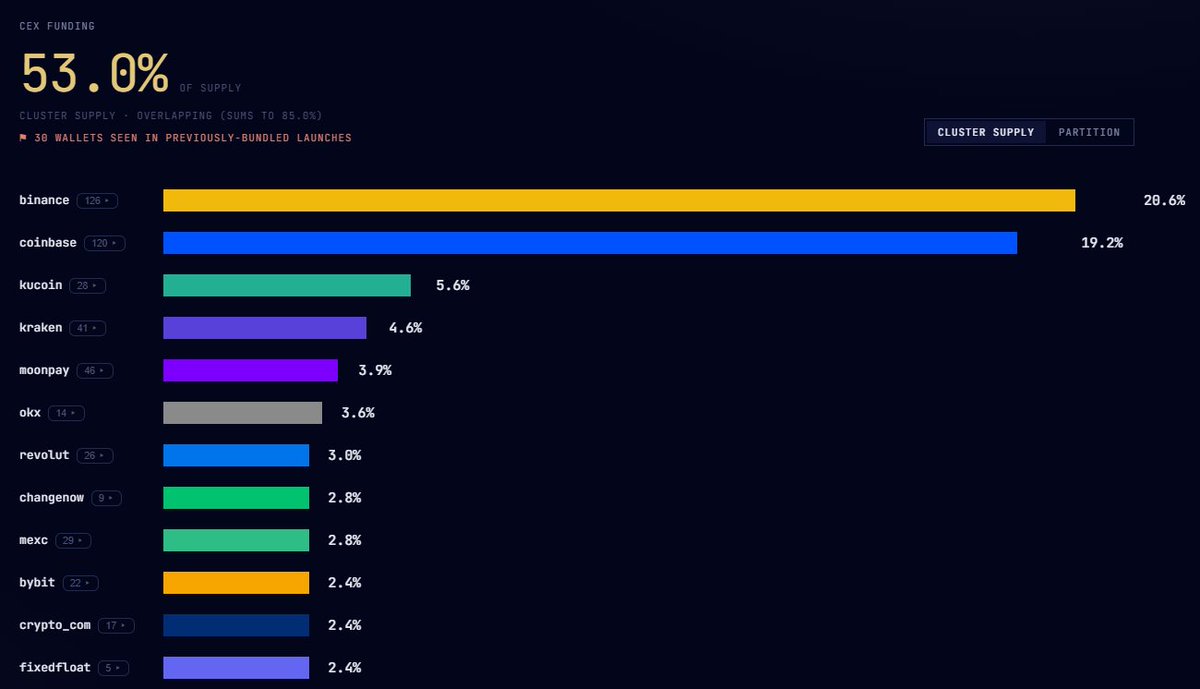Viewport: 1200px width, 689px height.
Task: Click the periwinkle fixedfloat bar
Action: (x=236, y=668)
